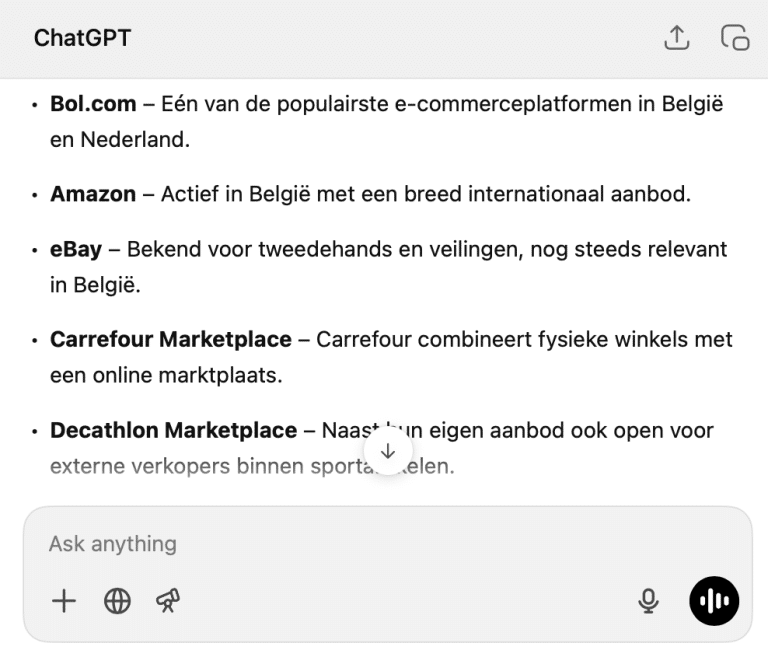The width and height of the screenshot is (768, 664).
Task: Click the bold Amazon text
Action: tap(93, 194)
